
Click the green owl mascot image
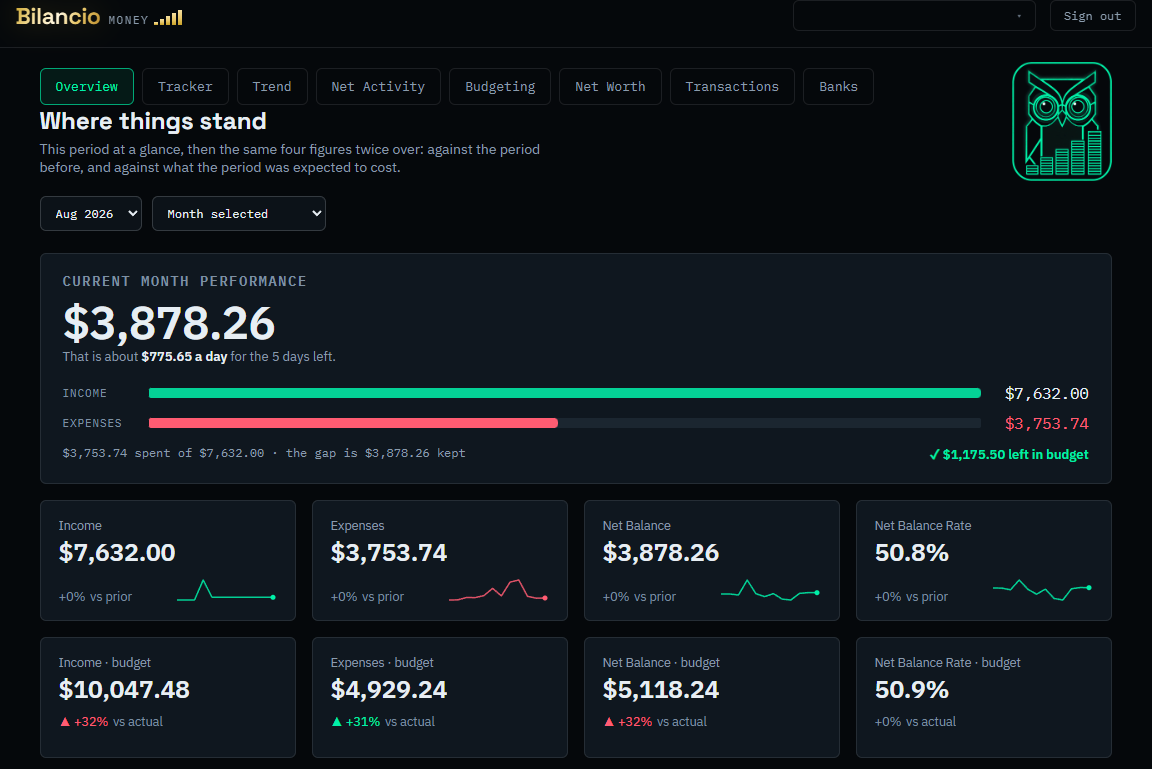(x=1062, y=121)
